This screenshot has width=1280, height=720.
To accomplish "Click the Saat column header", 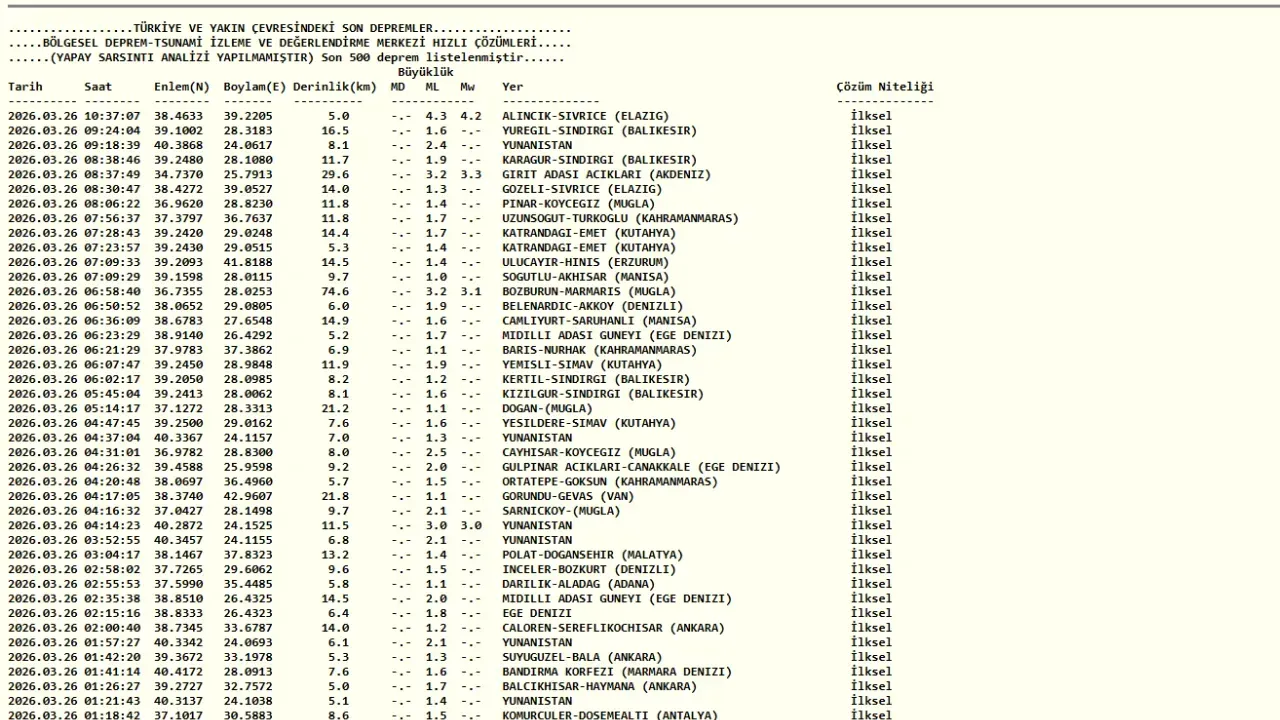I will 98,87.
